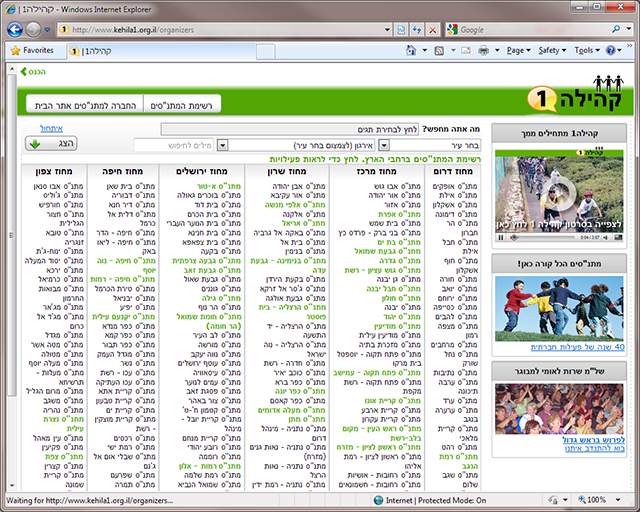Open מתנ"ס אריאל link
This screenshot has height=512, width=640.
coord(303,223)
